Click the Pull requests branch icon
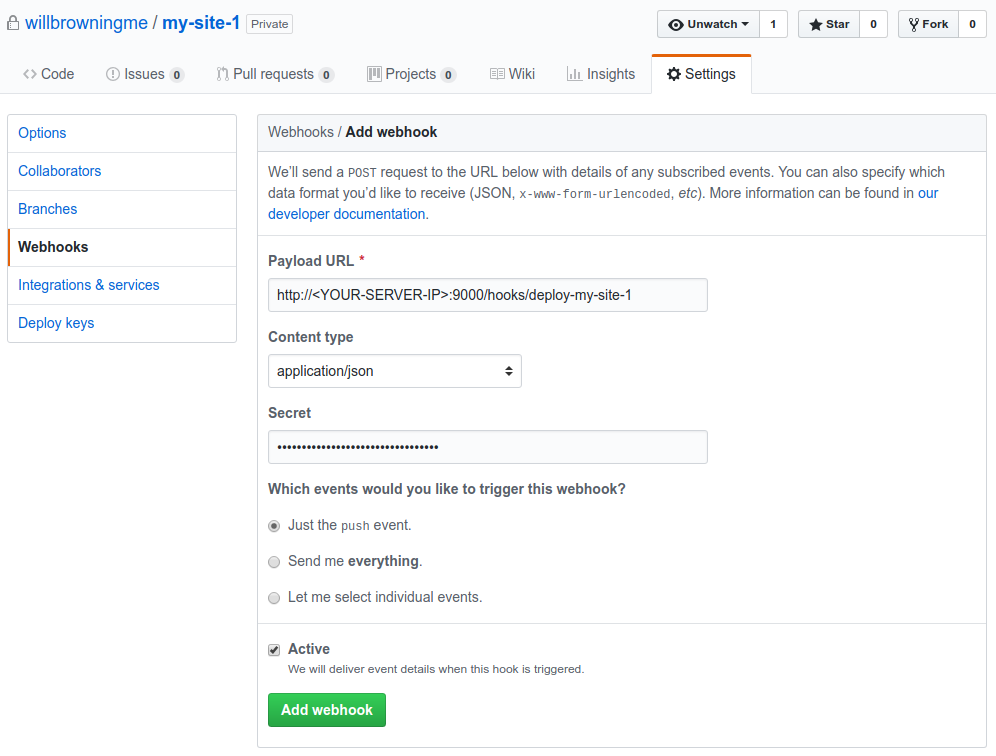The width and height of the screenshot is (996, 756). [x=222, y=74]
